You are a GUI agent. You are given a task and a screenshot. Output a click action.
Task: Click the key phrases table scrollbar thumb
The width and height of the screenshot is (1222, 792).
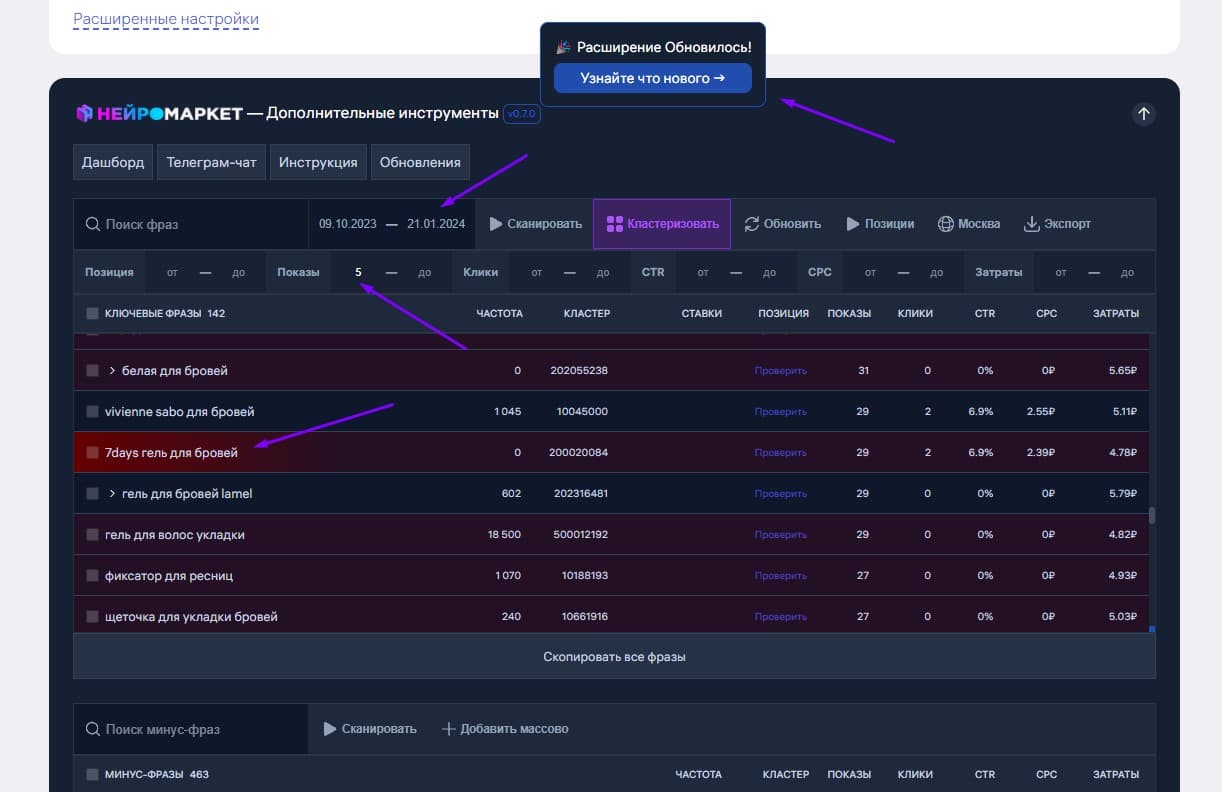pos(1152,516)
